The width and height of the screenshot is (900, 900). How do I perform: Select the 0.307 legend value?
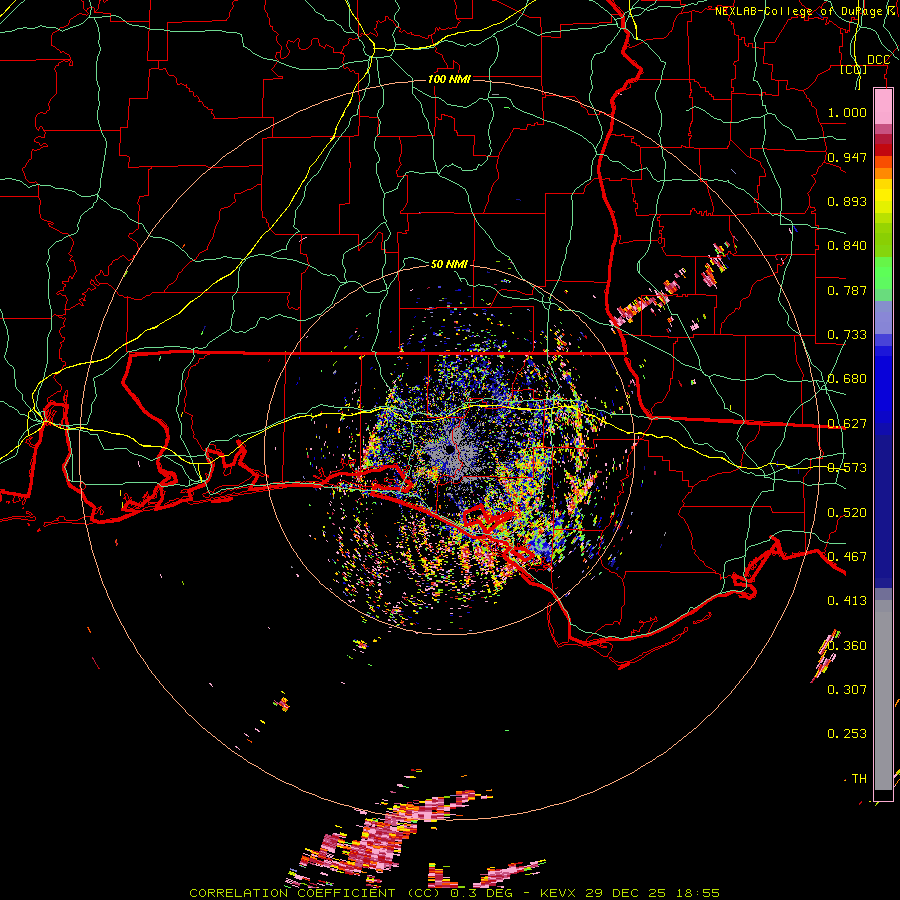pyautogui.click(x=847, y=690)
